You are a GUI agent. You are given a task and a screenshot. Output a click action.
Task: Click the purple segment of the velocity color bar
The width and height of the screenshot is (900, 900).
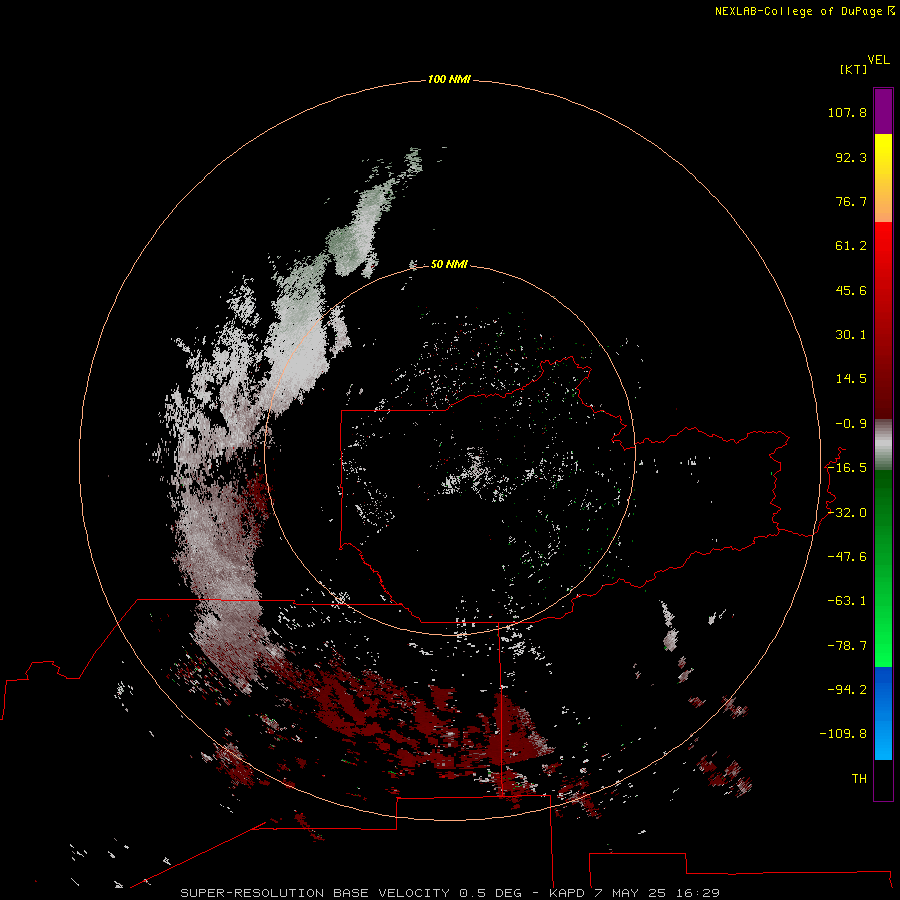pos(883,111)
